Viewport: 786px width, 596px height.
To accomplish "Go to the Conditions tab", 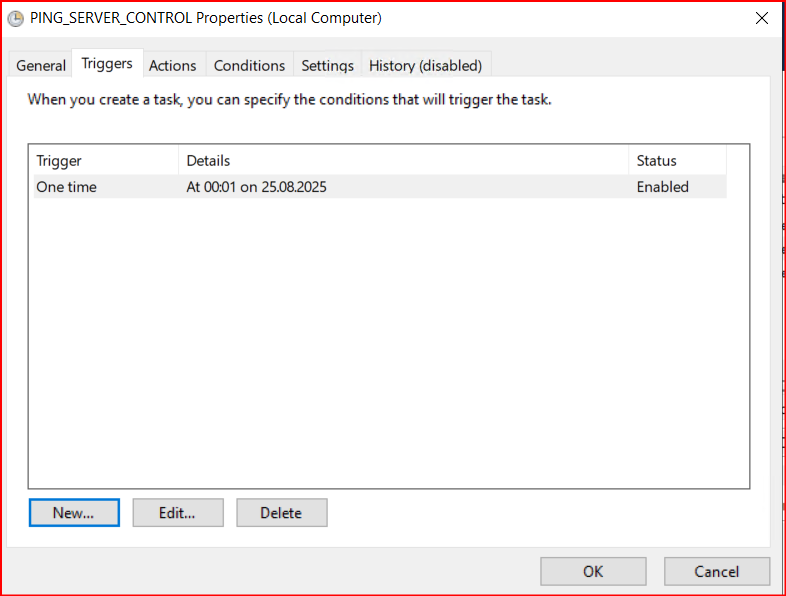I will pos(249,66).
